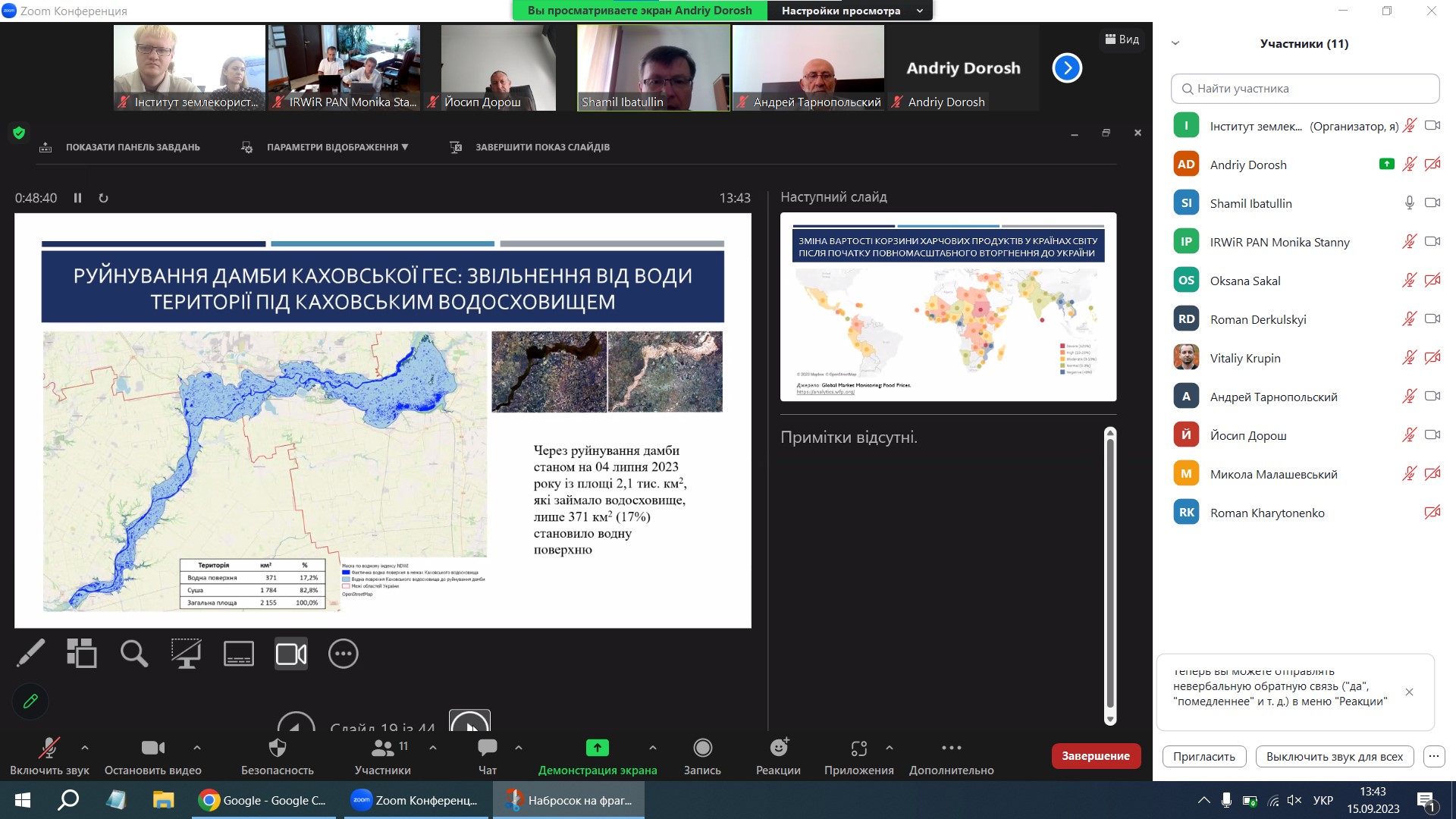Click ПОКАЗАТИ ПАНЕЛЬ ЗАВДАНЬ menu item
1456x819 pixels.
[x=132, y=147]
